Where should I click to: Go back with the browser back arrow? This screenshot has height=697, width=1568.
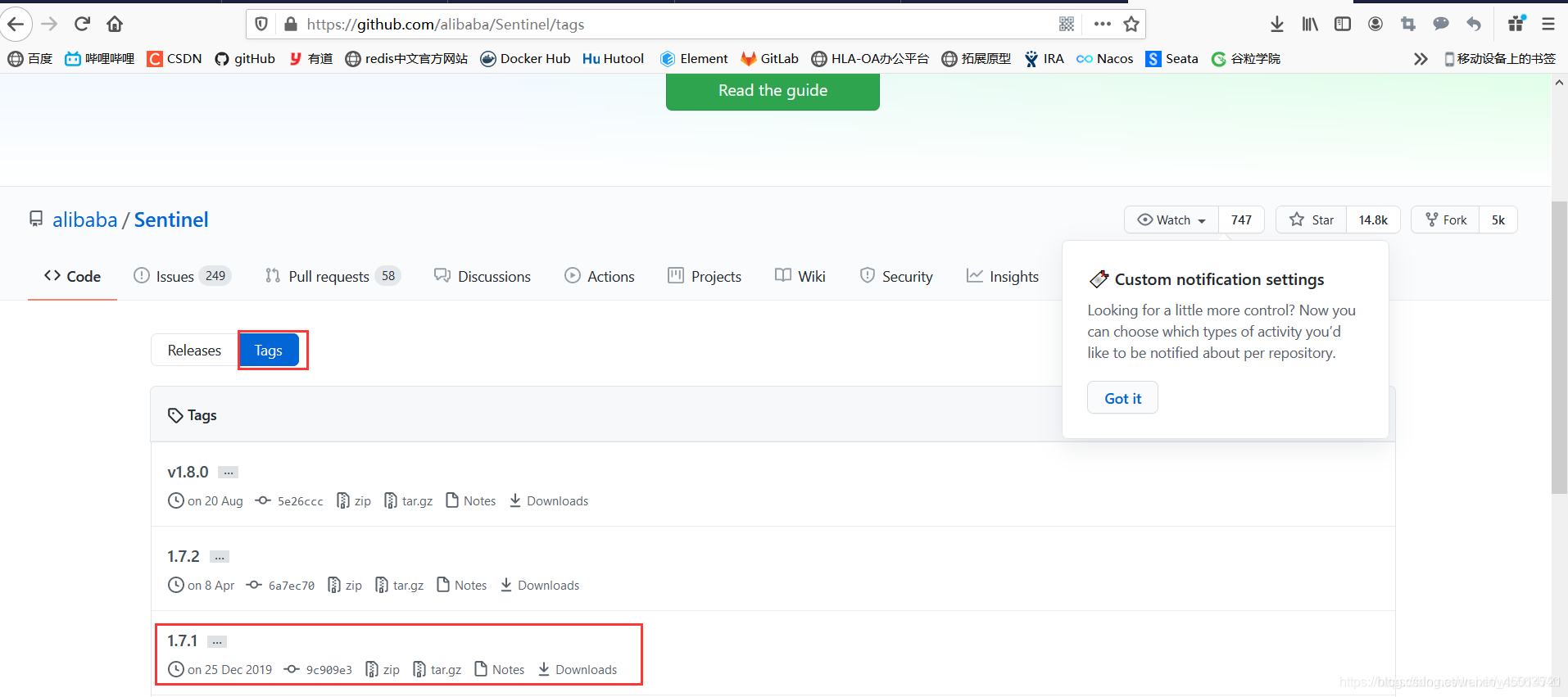pyautogui.click(x=16, y=24)
